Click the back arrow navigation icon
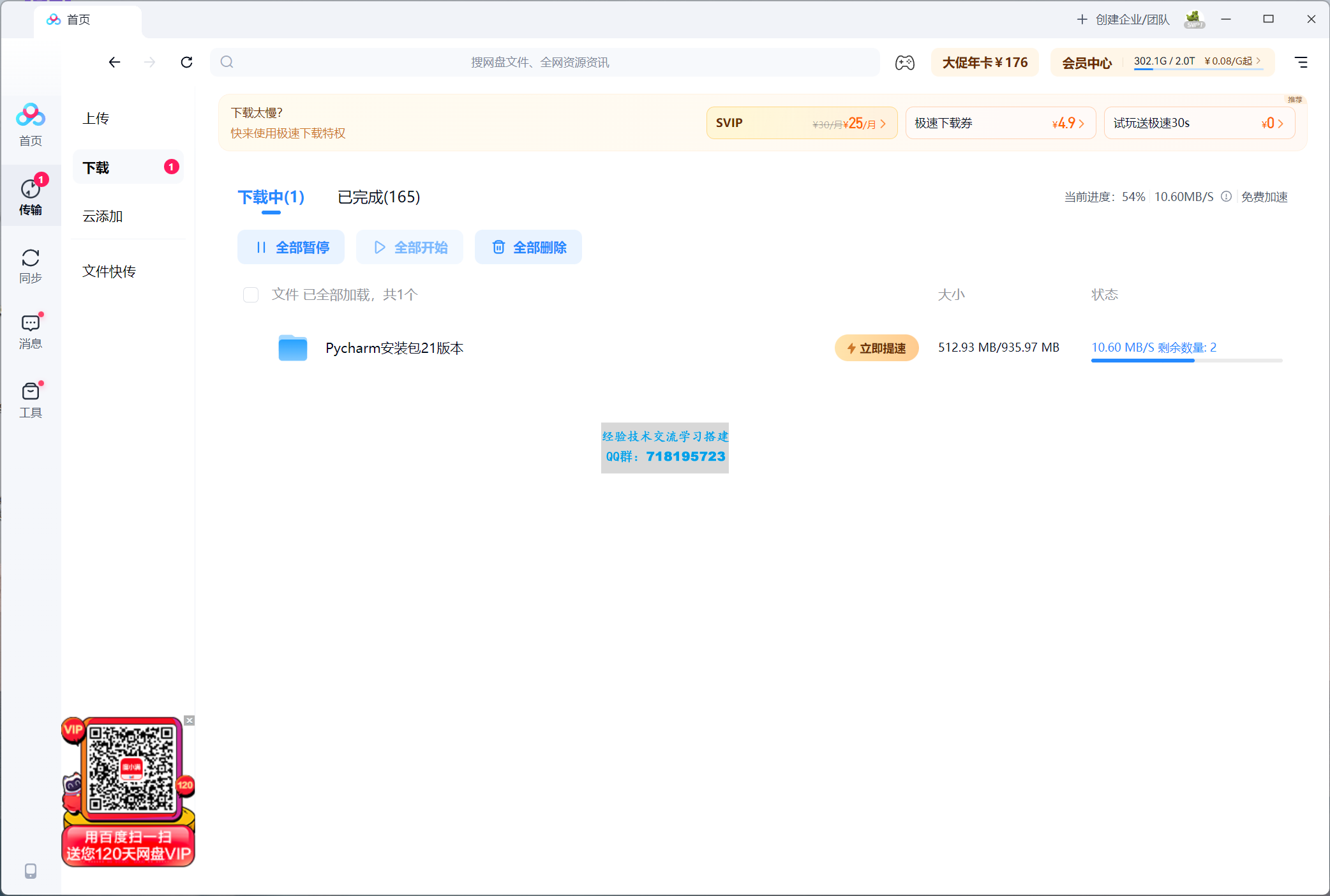 click(114, 62)
